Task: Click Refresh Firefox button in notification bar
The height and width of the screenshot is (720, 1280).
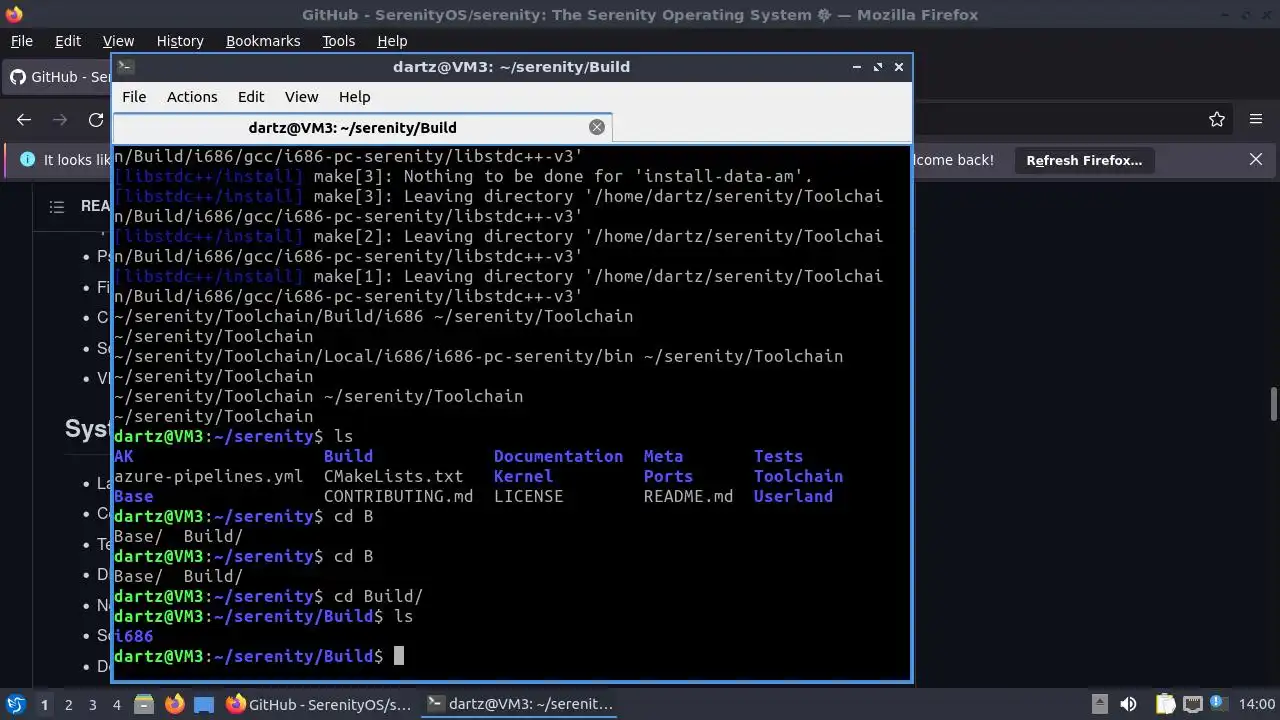Action: point(1084,160)
